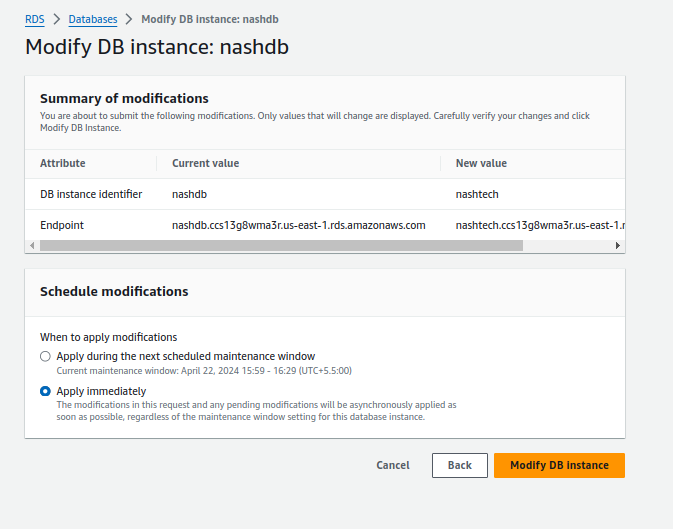The image size is (673, 529).
Task: Click the new value nashtech identifier cell
Action: pos(484,194)
